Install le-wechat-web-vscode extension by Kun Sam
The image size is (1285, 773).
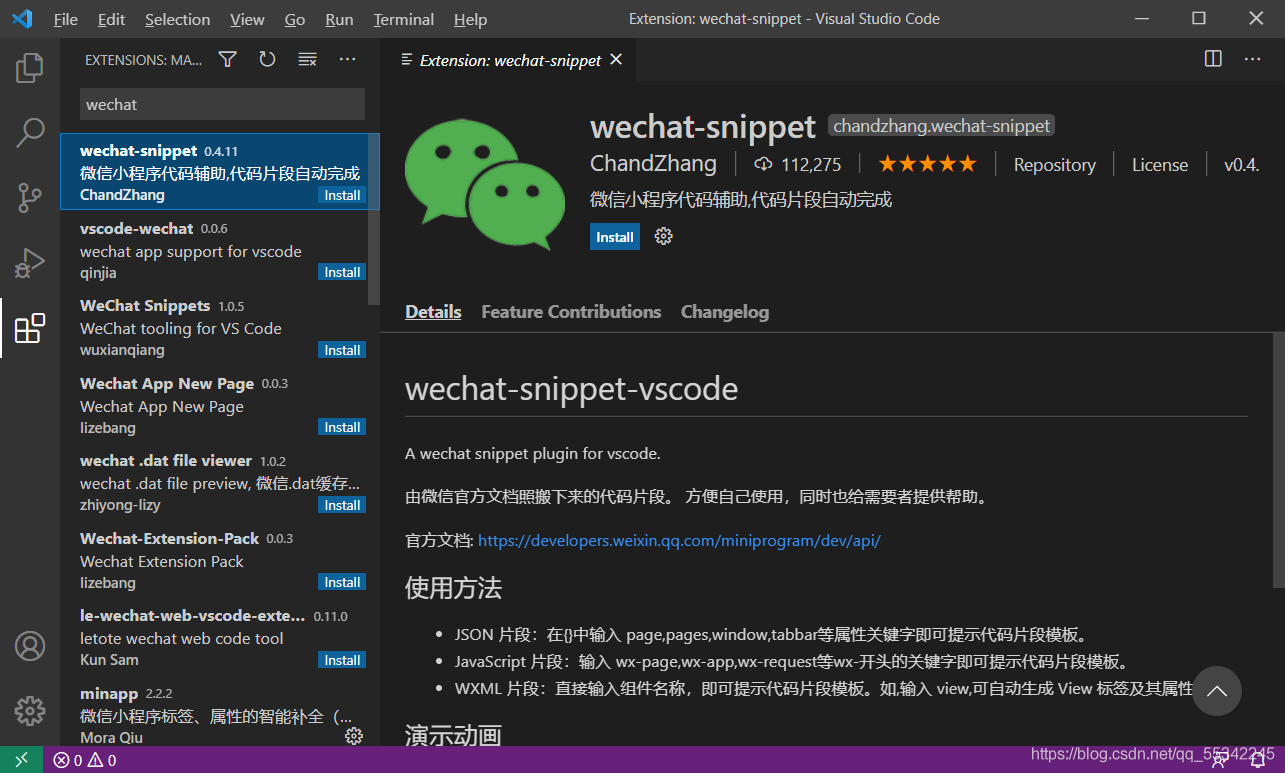(342, 660)
